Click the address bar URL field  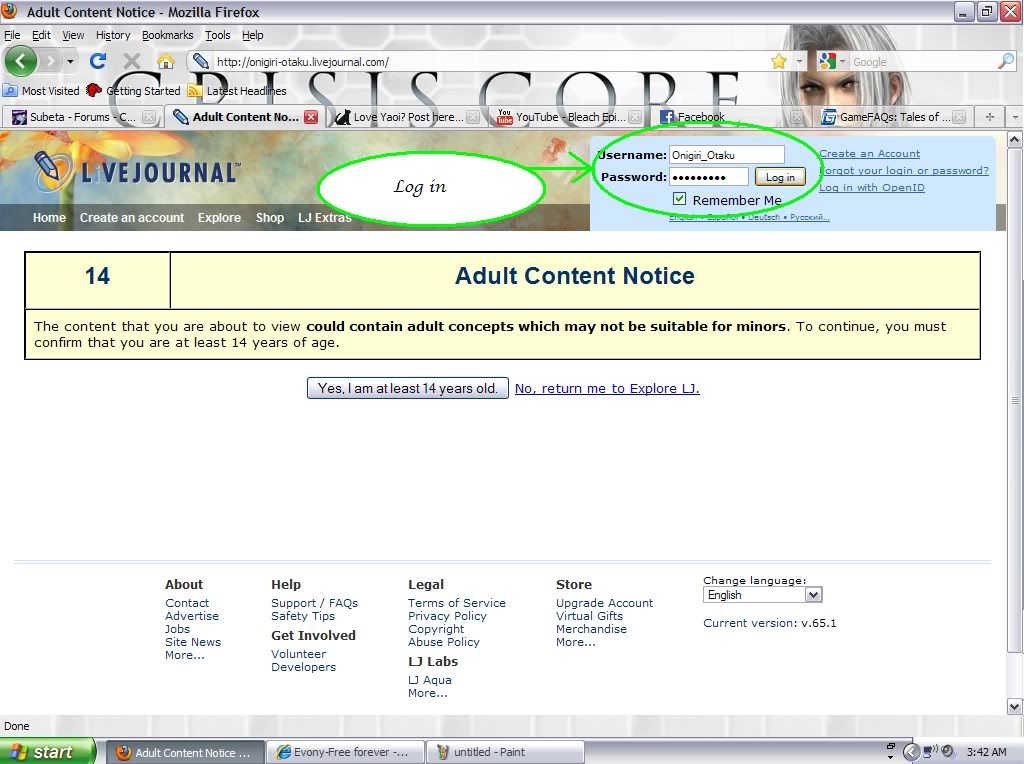(490, 61)
